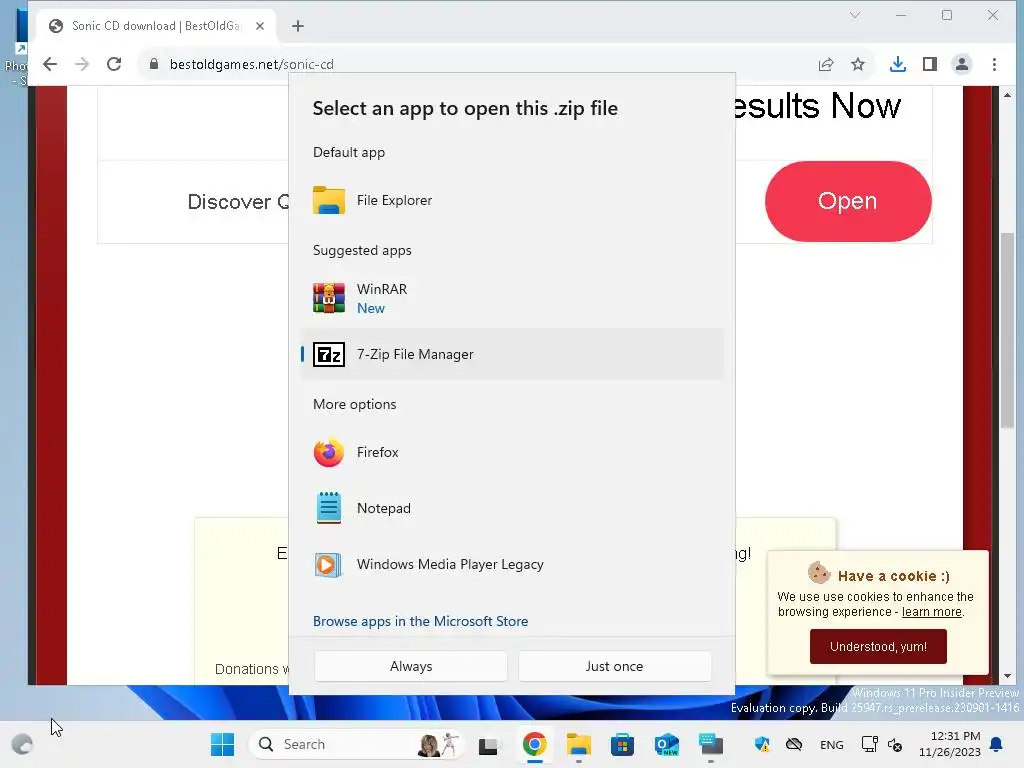Share this page icon in Chrome
This screenshot has height=768, width=1024.
(826, 64)
